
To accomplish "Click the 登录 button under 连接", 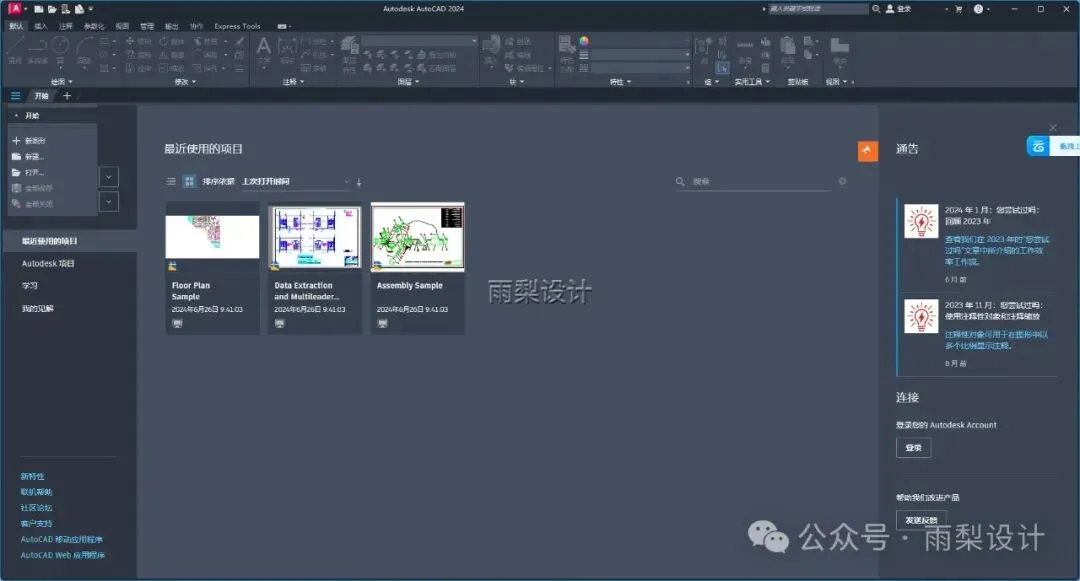I will coord(913,447).
